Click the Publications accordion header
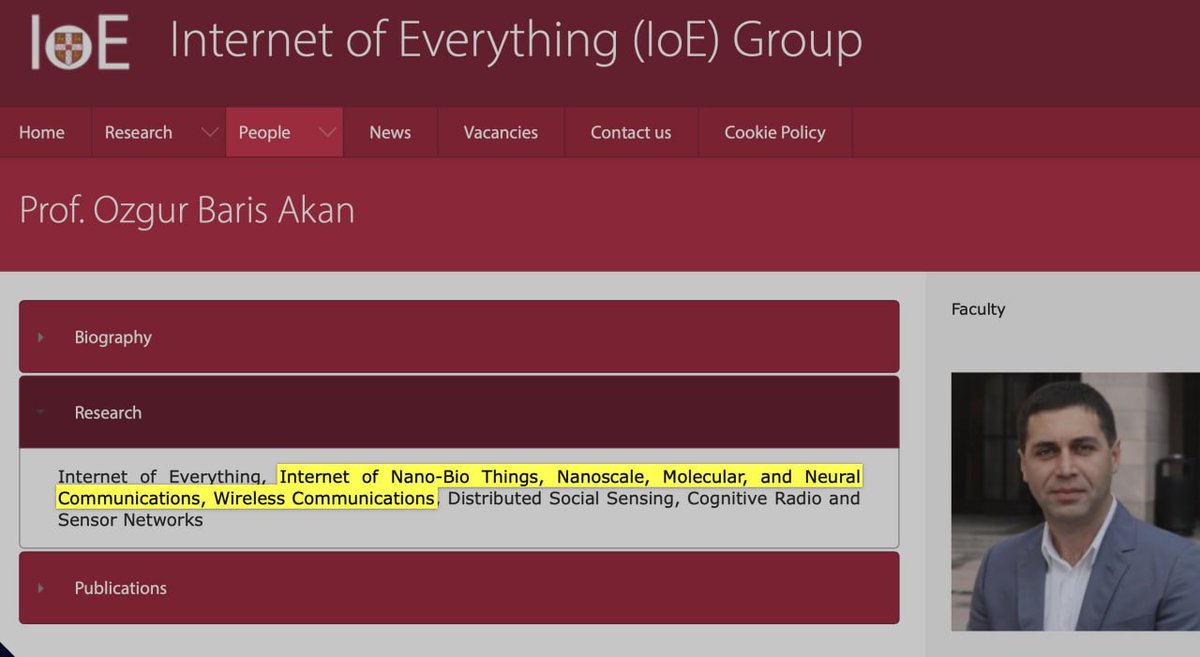The width and height of the screenshot is (1200, 657). click(x=121, y=588)
